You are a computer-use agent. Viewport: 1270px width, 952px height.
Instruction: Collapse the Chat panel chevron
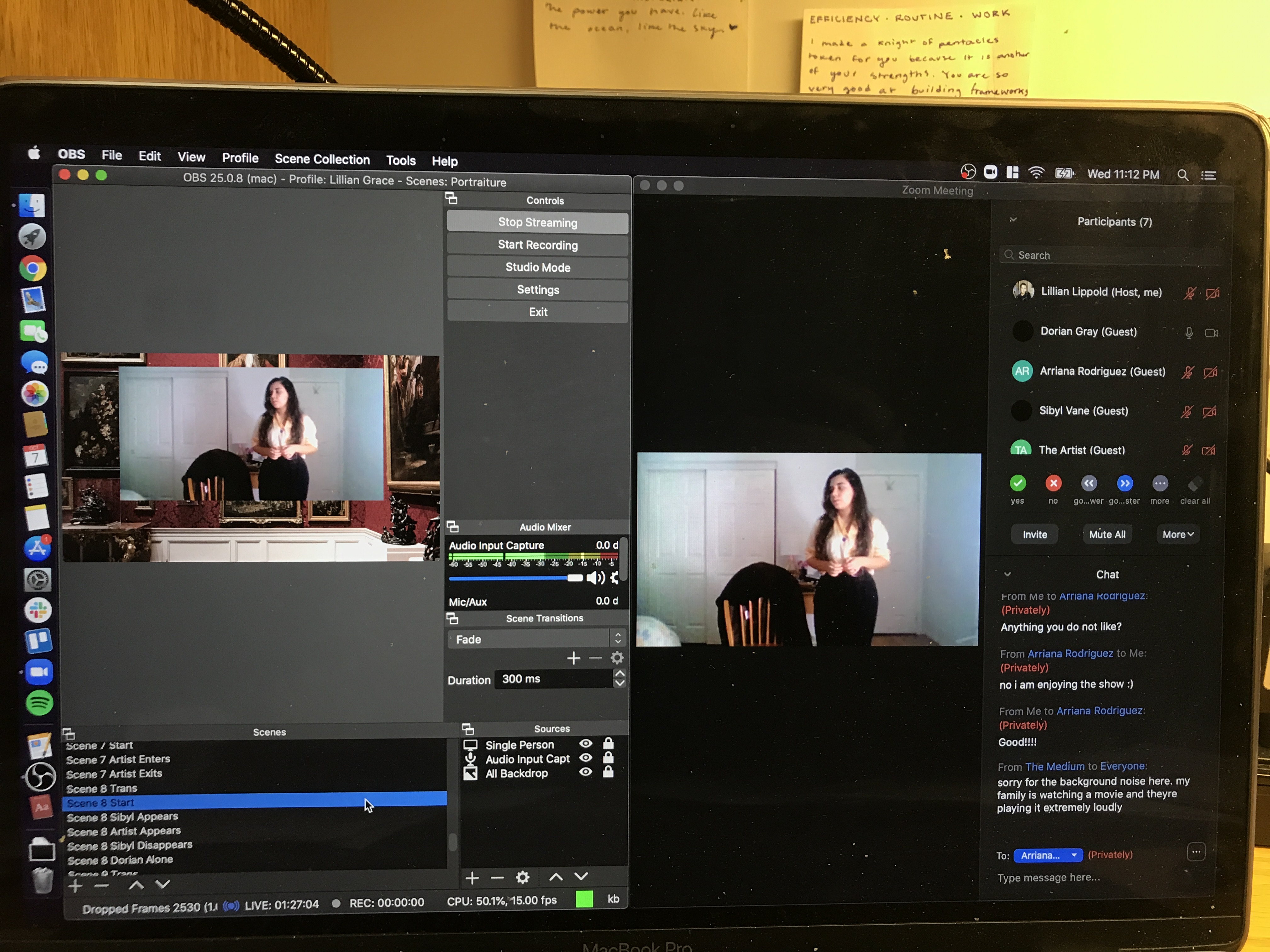pos(1007,574)
